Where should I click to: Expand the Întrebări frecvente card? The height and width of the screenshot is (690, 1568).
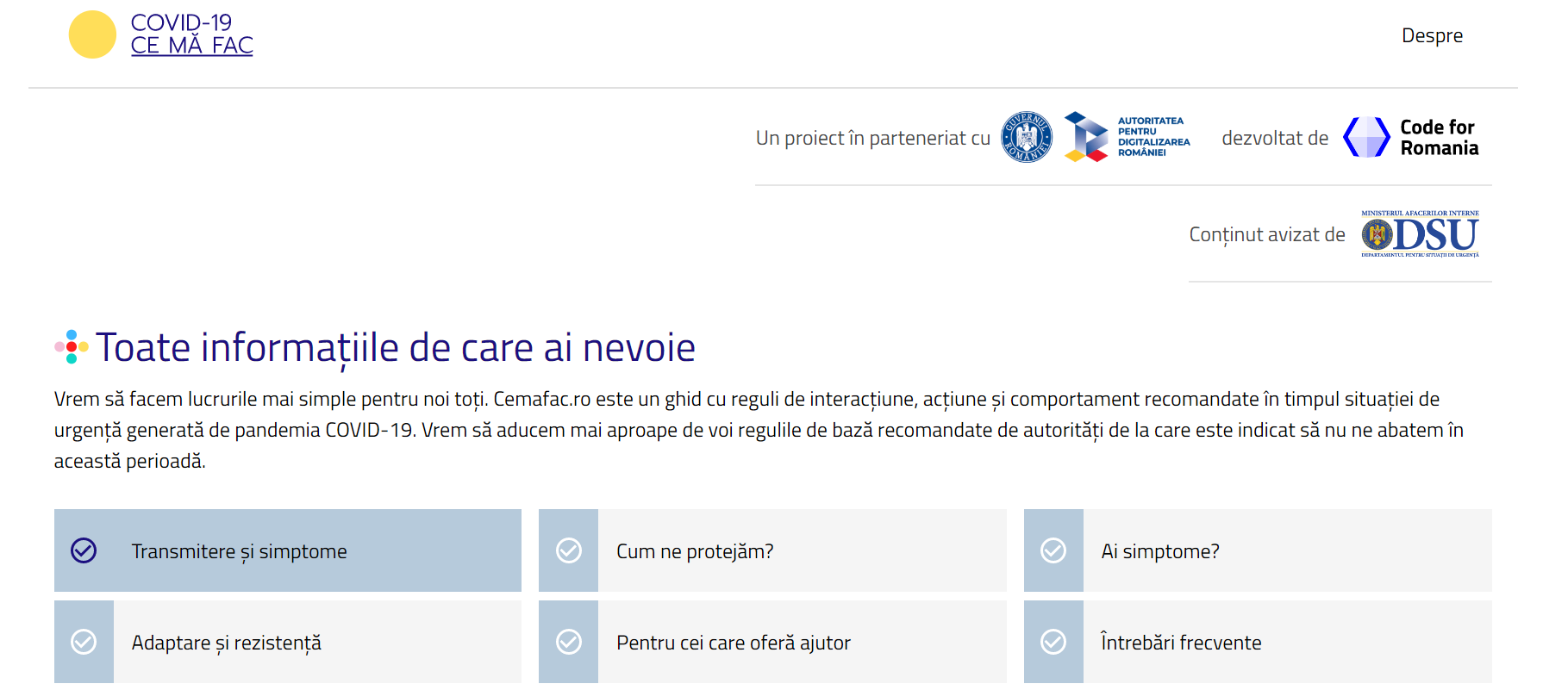pyautogui.click(x=1258, y=642)
